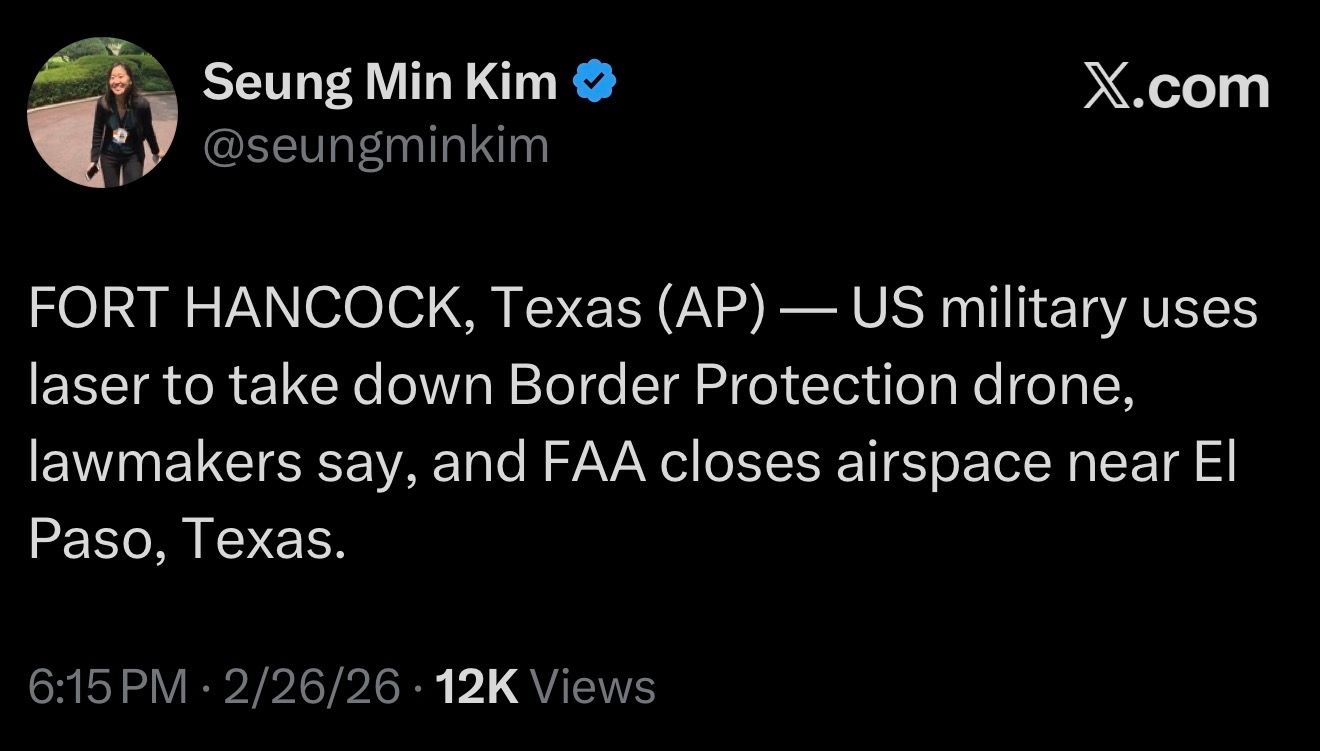Open the @seungminkim handle link
Image resolution: width=1320 pixels, height=751 pixels.
(x=376, y=146)
